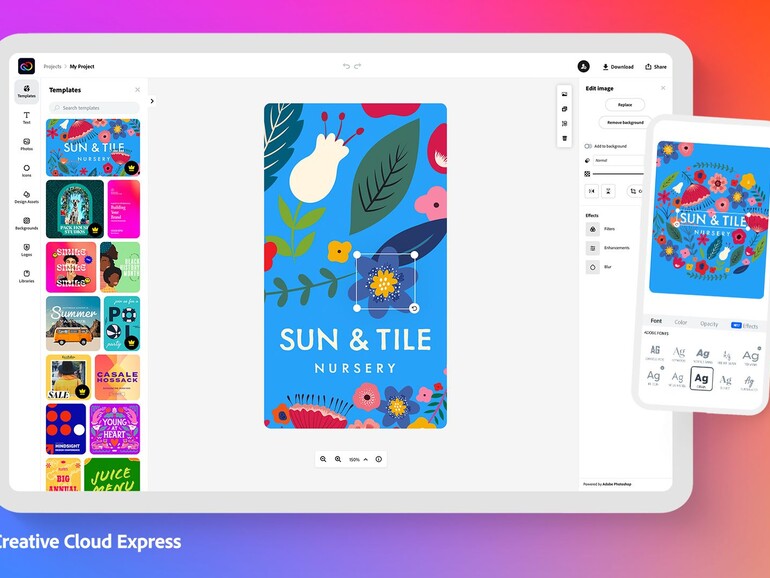The height and width of the screenshot is (578, 770).
Task: Click the Download button
Action: click(618, 67)
